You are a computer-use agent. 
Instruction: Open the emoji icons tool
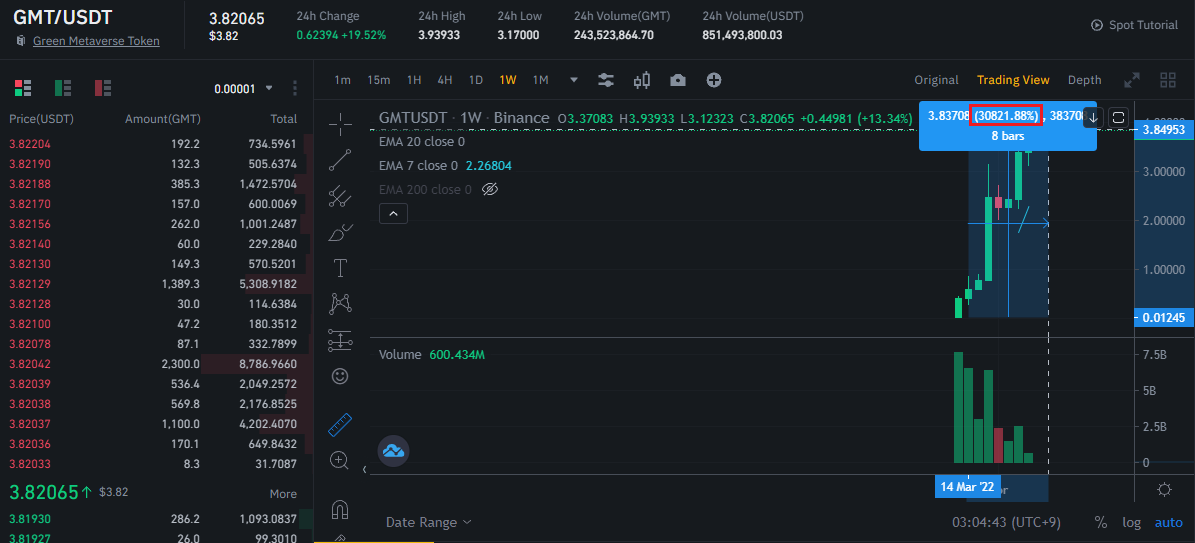tap(340, 376)
